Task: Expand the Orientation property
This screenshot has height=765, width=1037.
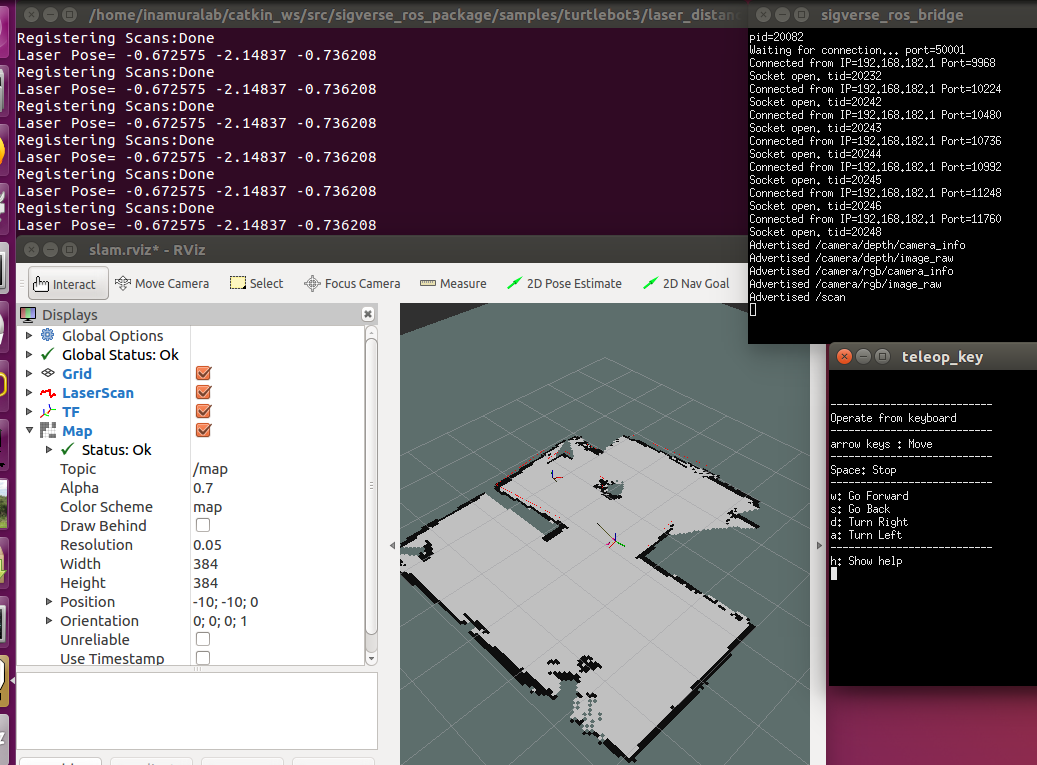Action: click(49, 621)
